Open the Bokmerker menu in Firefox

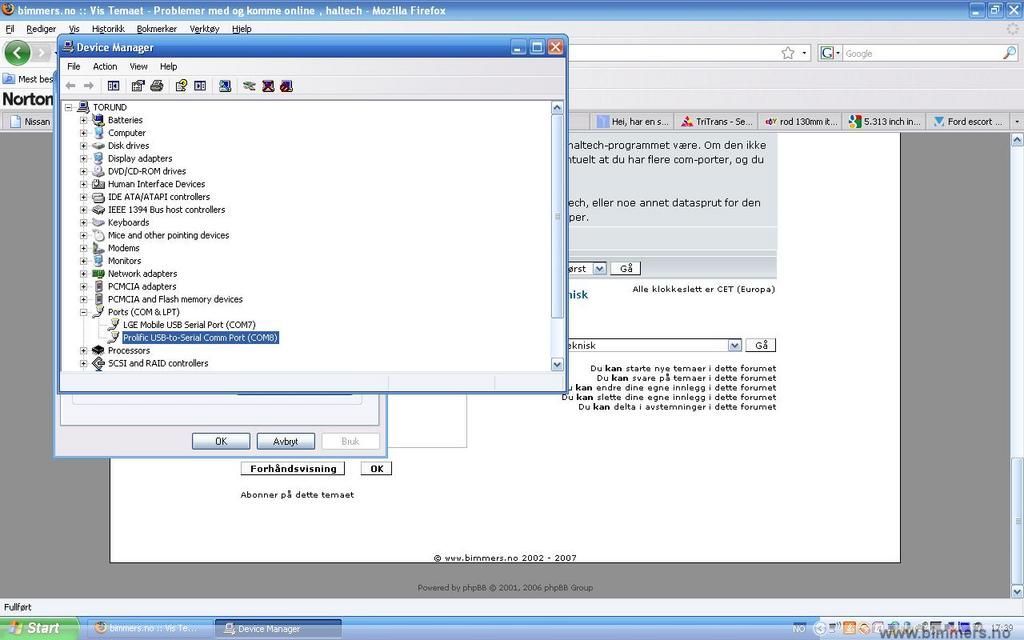157,29
